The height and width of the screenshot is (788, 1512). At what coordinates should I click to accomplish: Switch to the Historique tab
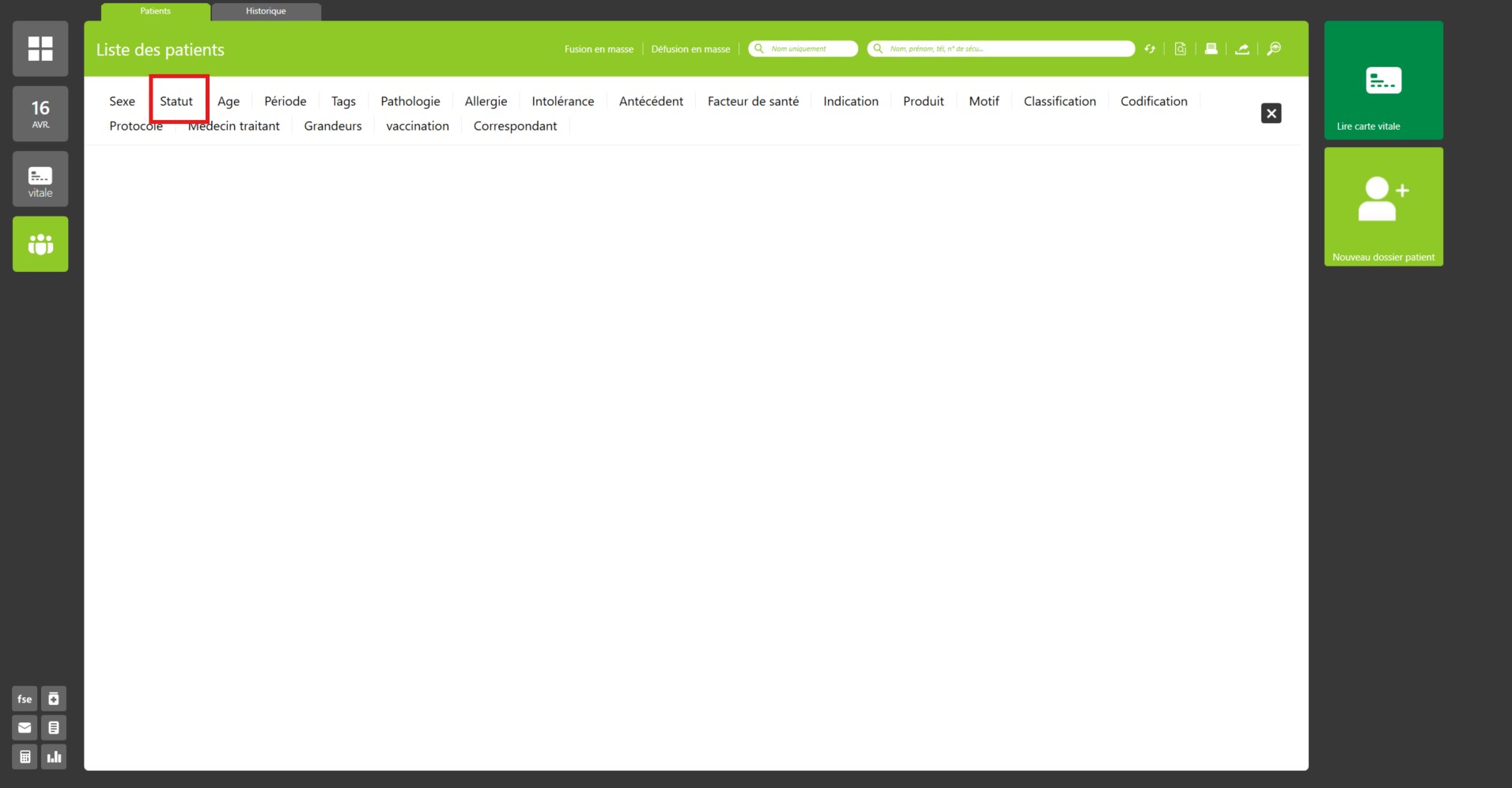point(266,11)
